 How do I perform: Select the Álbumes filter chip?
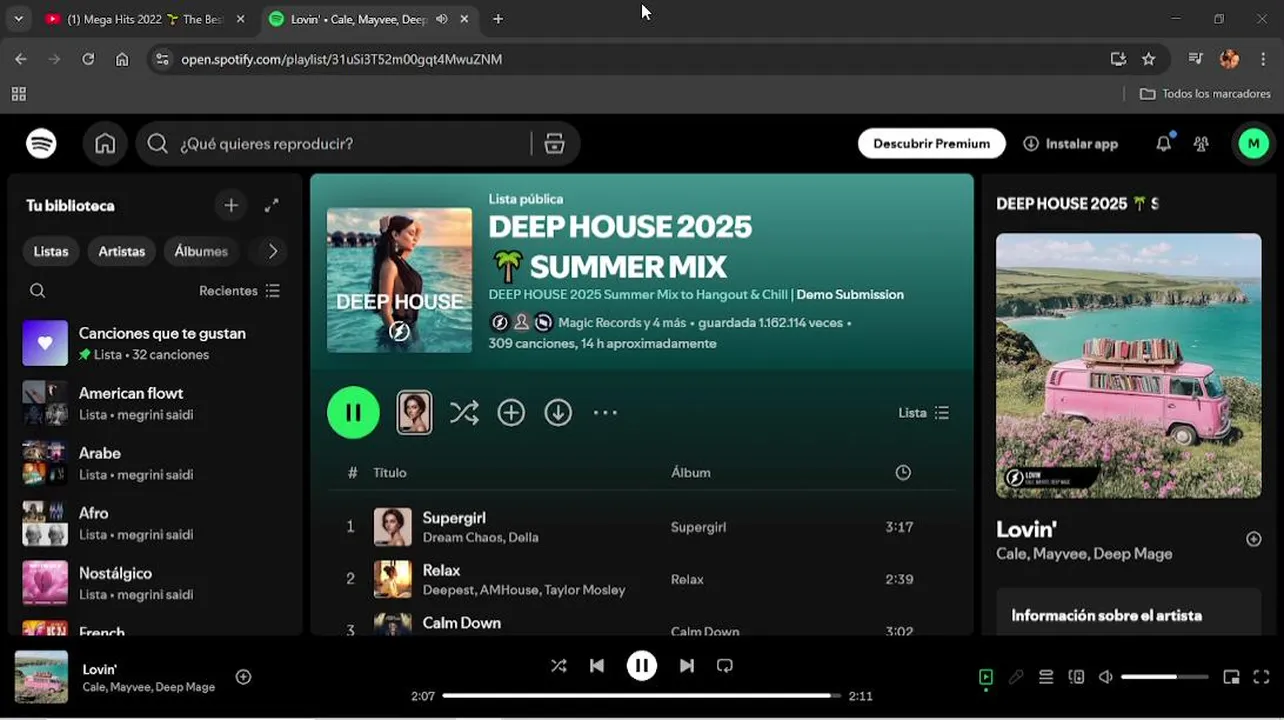(201, 251)
